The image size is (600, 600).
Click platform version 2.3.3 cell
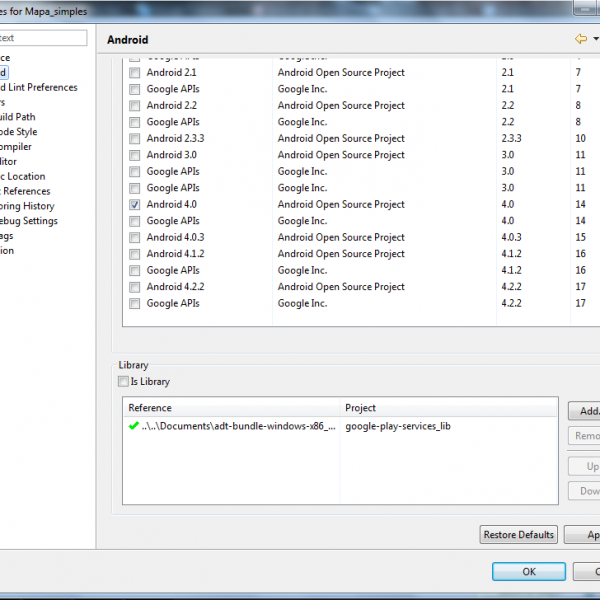(x=511, y=139)
